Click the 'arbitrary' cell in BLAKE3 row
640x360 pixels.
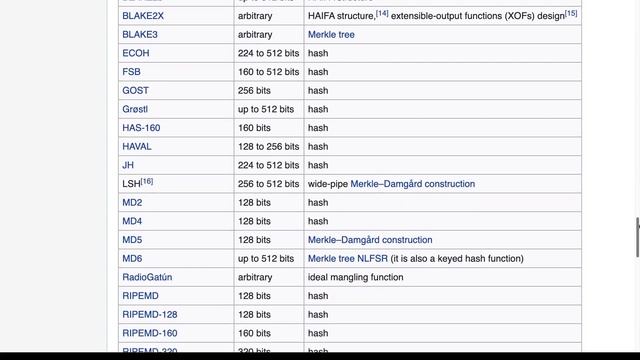click(x=269, y=35)
